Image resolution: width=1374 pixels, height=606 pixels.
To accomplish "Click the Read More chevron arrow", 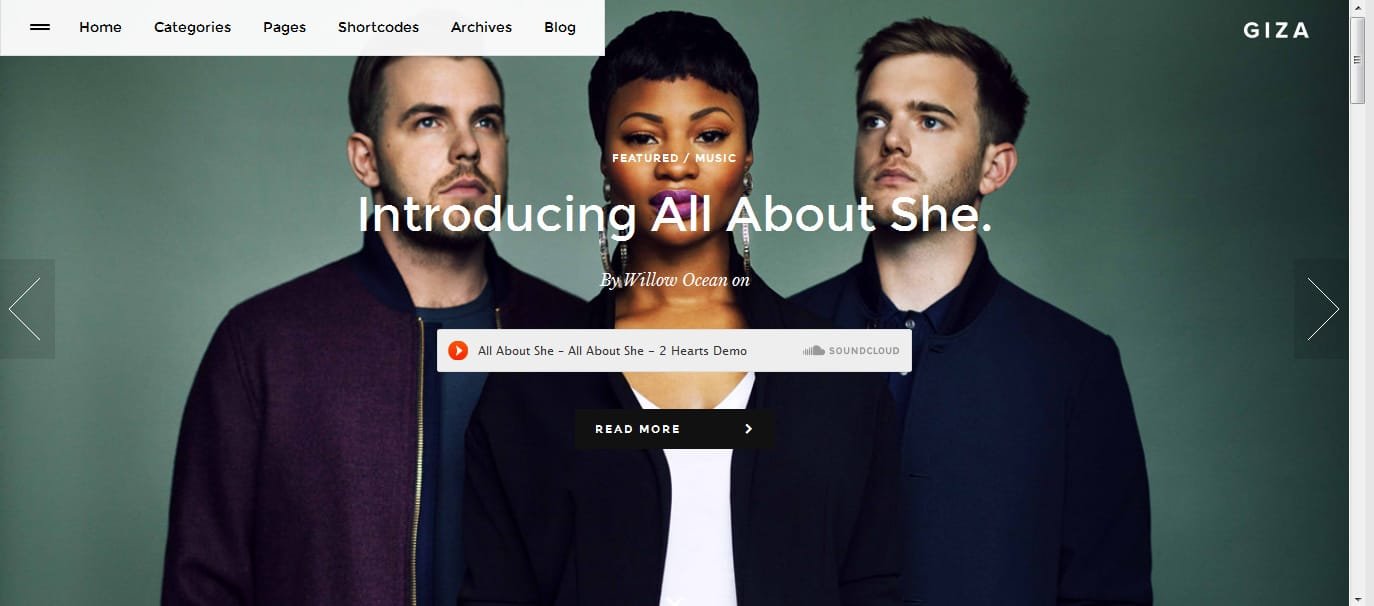I will [x=749, y=429].
